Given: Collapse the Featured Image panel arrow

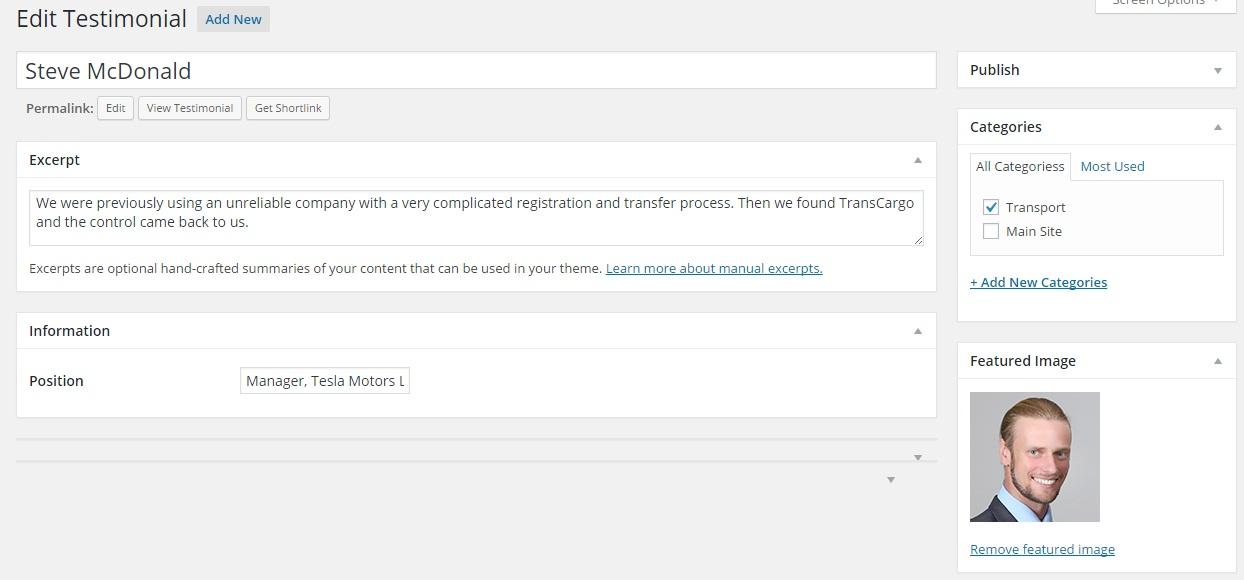Looking at the screenshot, I should pos(1217,361).
